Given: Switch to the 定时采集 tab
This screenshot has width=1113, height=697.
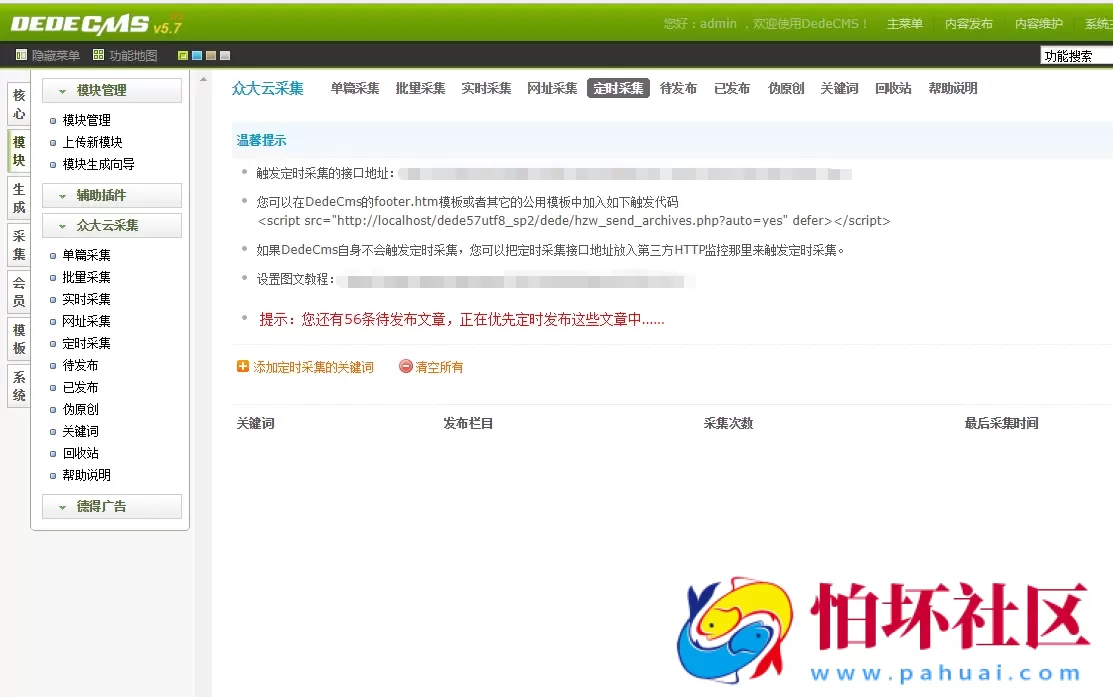Looking at the screenshot, I should pos(618,88).
